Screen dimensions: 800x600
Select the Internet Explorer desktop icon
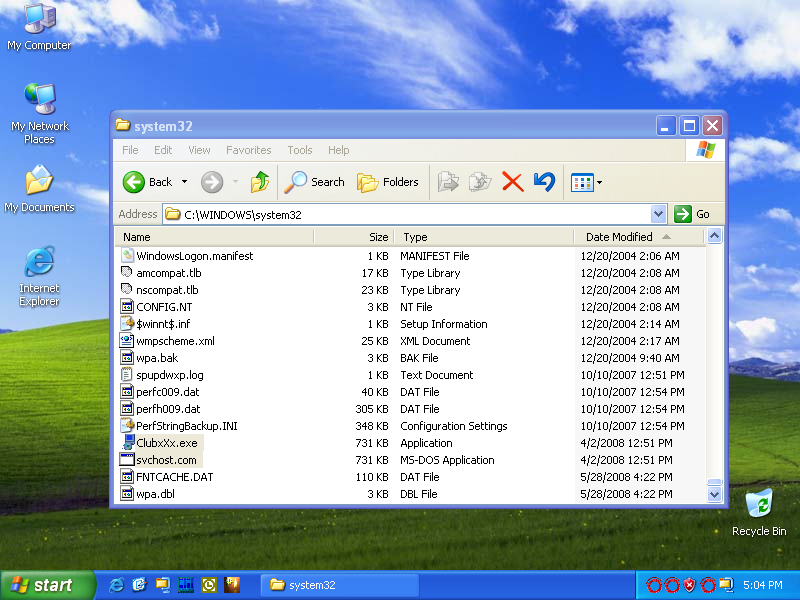(39, 276)
